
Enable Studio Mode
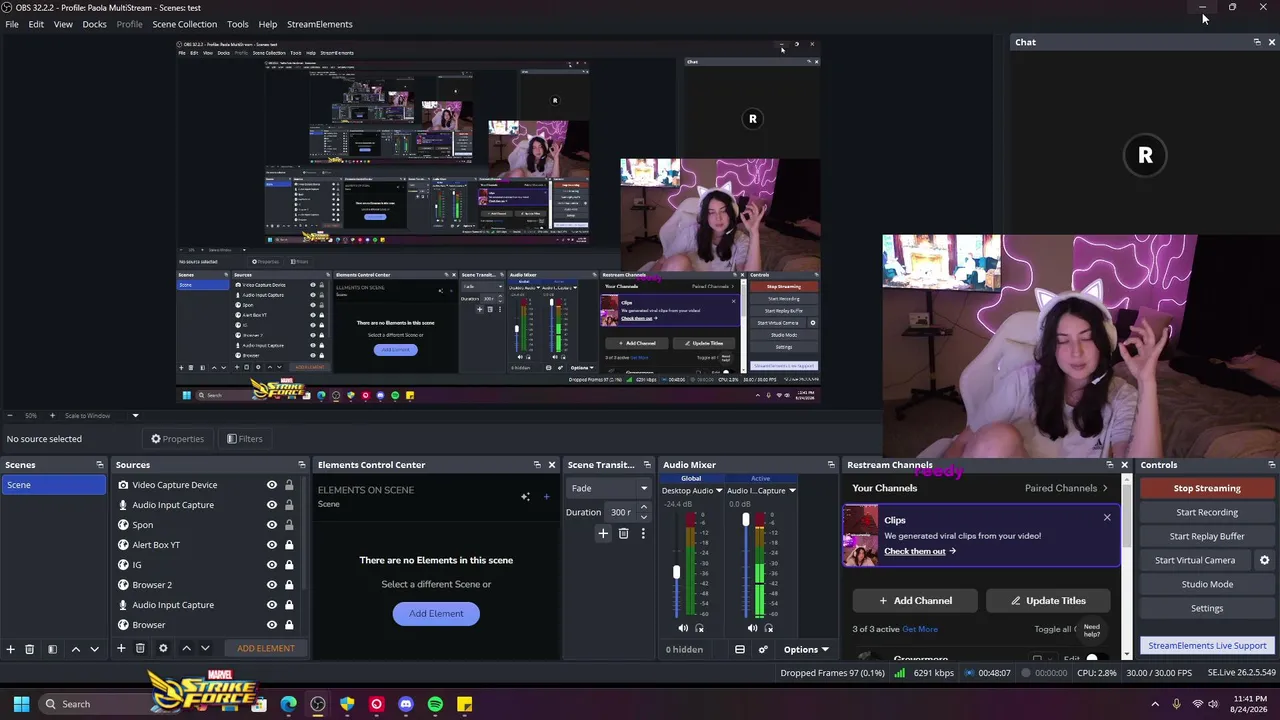(1207, 584)
